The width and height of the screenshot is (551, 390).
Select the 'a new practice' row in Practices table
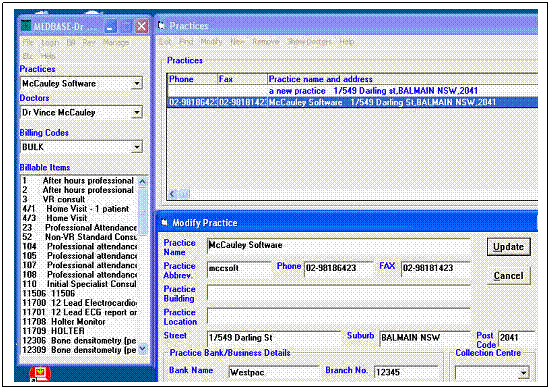click(352, 91)
